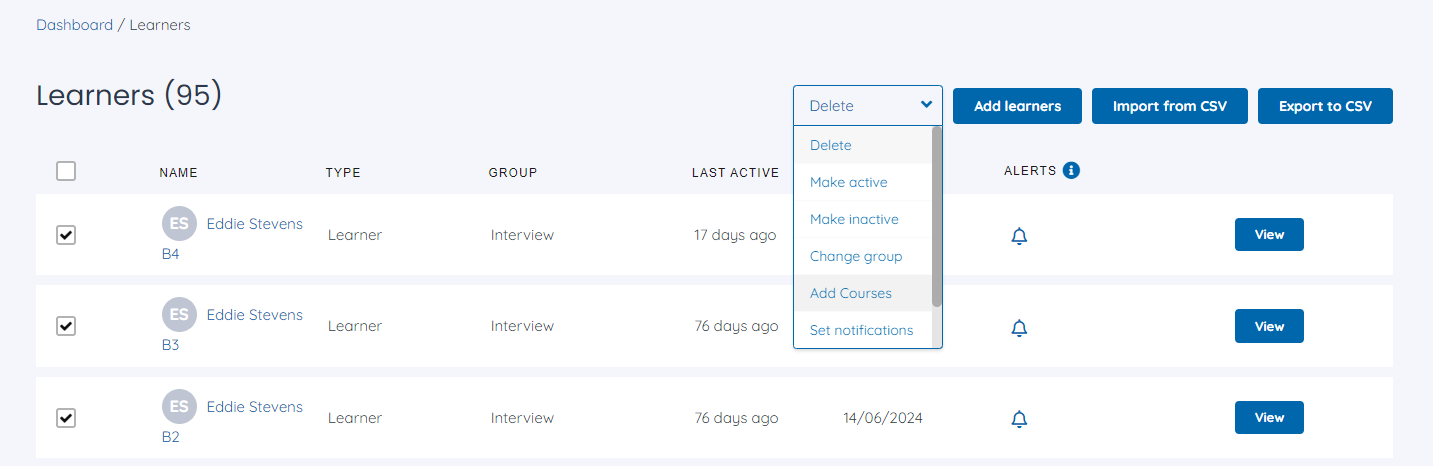Image resolution: width=1436 pixels, height=466 pixels.
Task: Open the Dashboard breadcrumb link
Action: coord(75,25)
